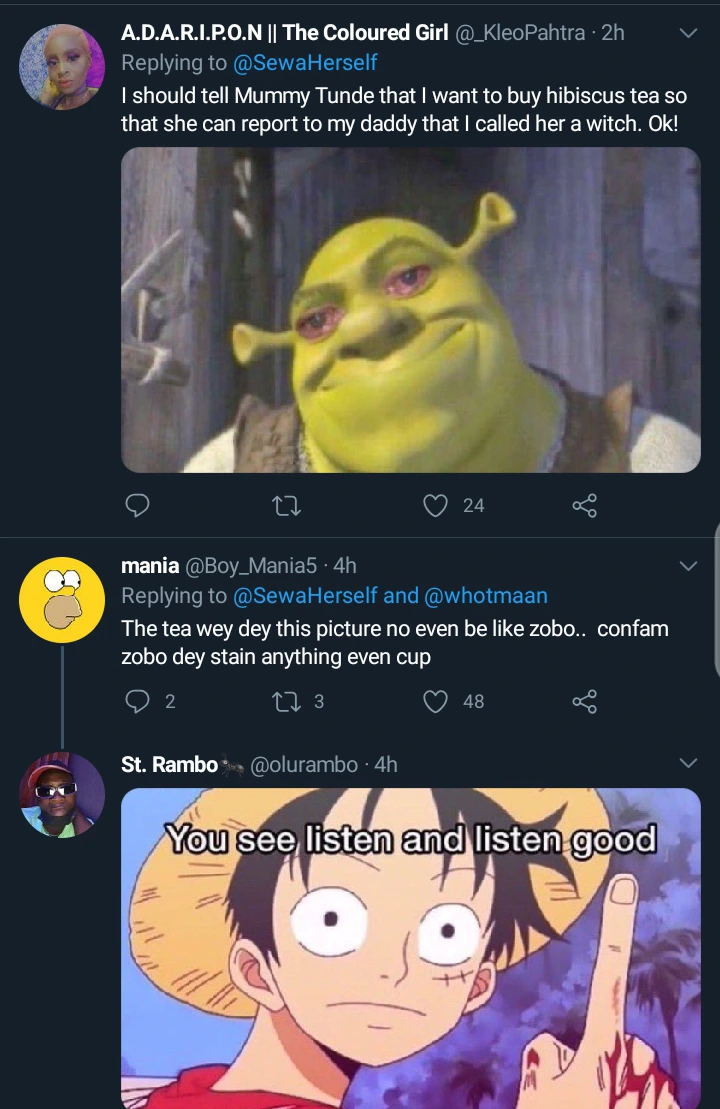Share the Shrek meme tweet
The width and height of the screenshot is (720, 1109).
584,506
